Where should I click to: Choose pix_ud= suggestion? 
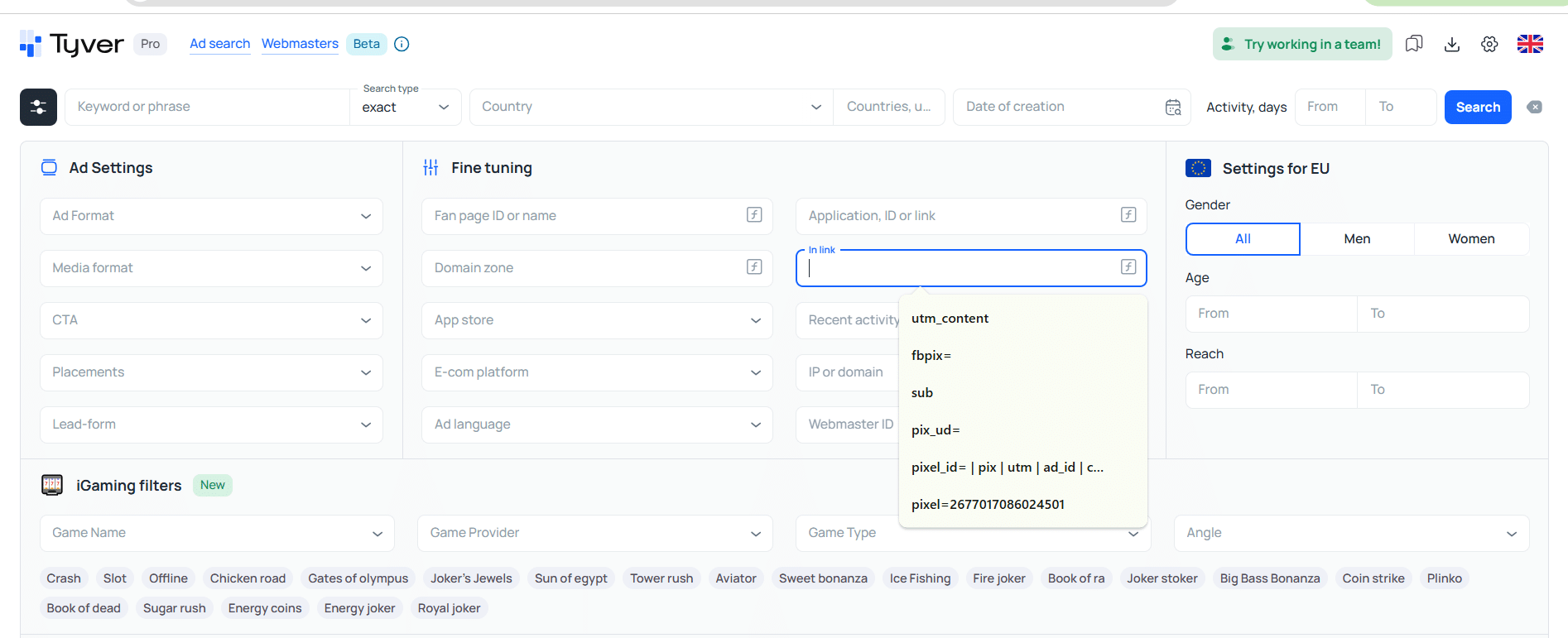pyautogui.click(x=1023, y=430)
